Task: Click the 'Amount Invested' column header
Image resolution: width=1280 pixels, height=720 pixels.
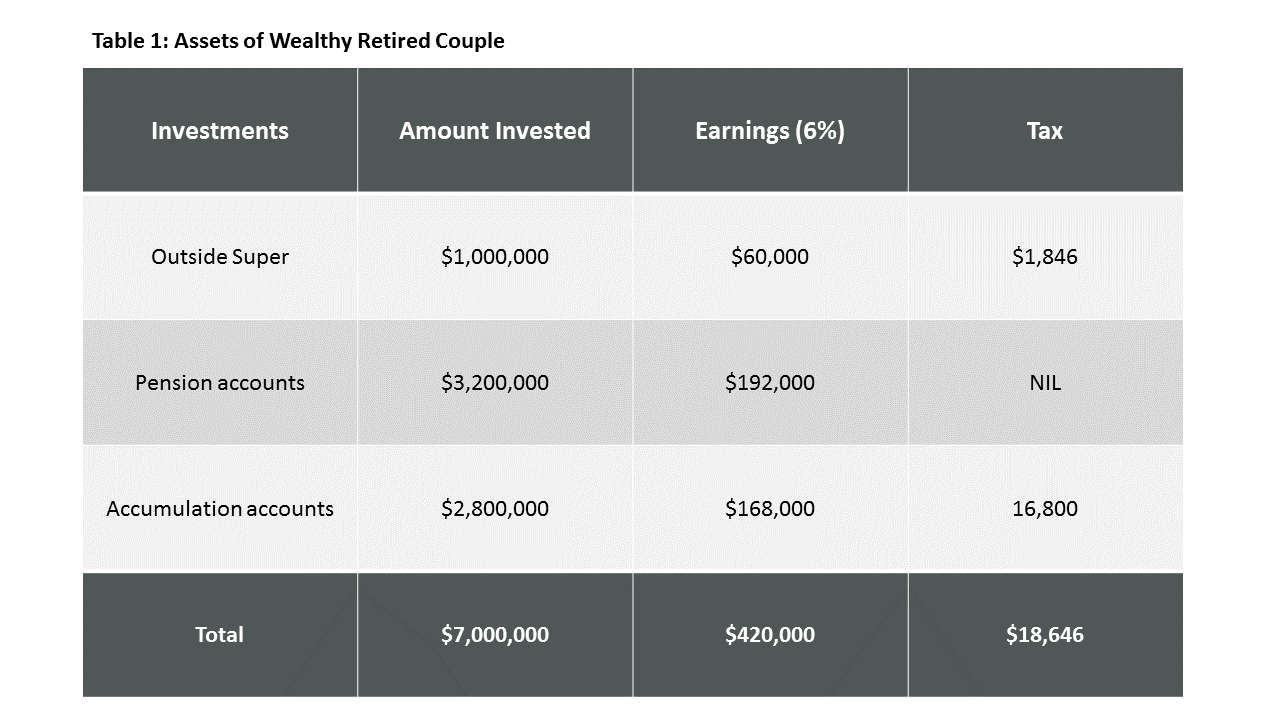Action: (495, 131)
